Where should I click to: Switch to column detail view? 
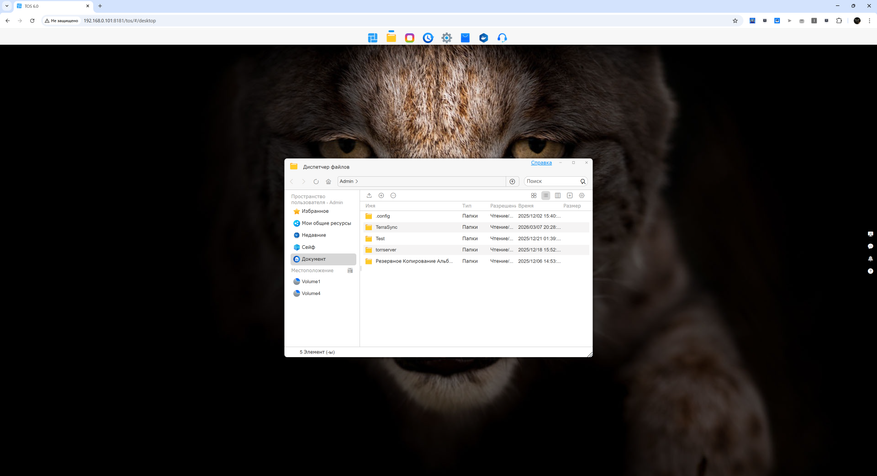[x=558, y=195]
